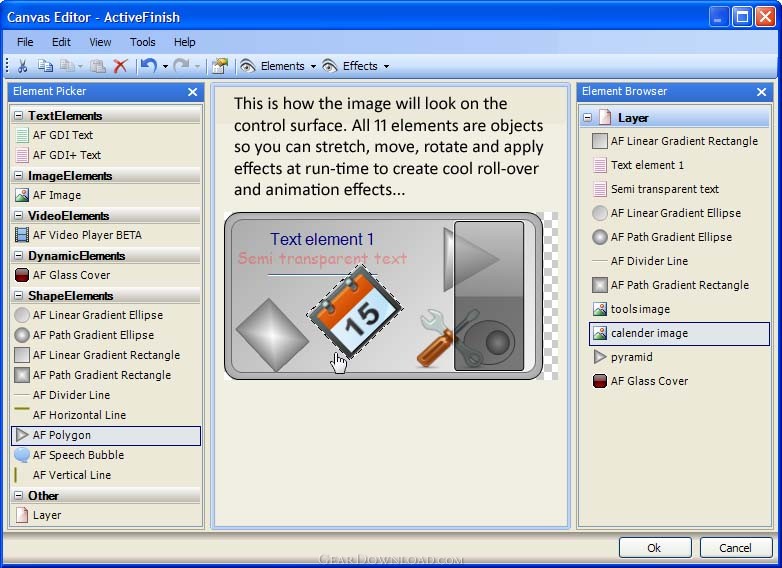
Task: Click 'Text element 1' on canvas
Action: click(x=322, y=239)
